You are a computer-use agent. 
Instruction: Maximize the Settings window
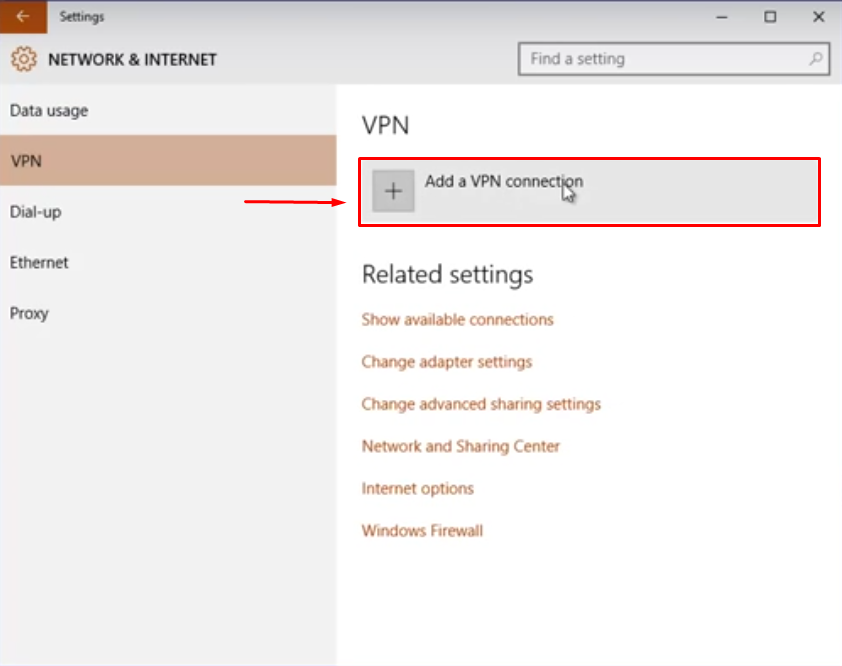pyautogui.click(x=770, y=17)
